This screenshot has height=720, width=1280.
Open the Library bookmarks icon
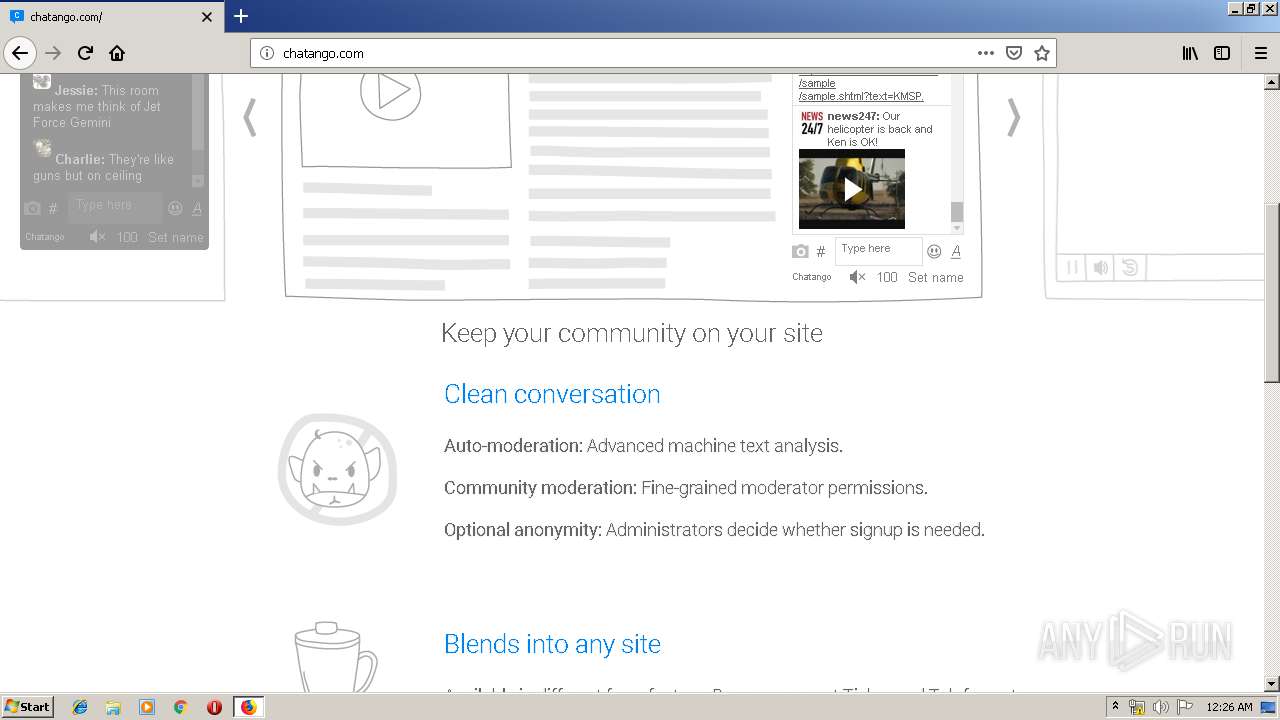pos(1190,53)
